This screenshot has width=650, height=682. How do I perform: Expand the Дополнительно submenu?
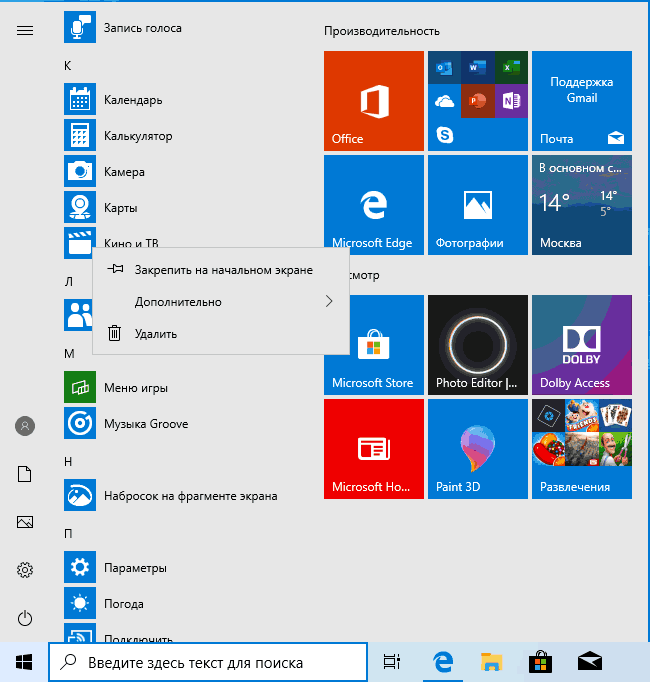point(221,301)
